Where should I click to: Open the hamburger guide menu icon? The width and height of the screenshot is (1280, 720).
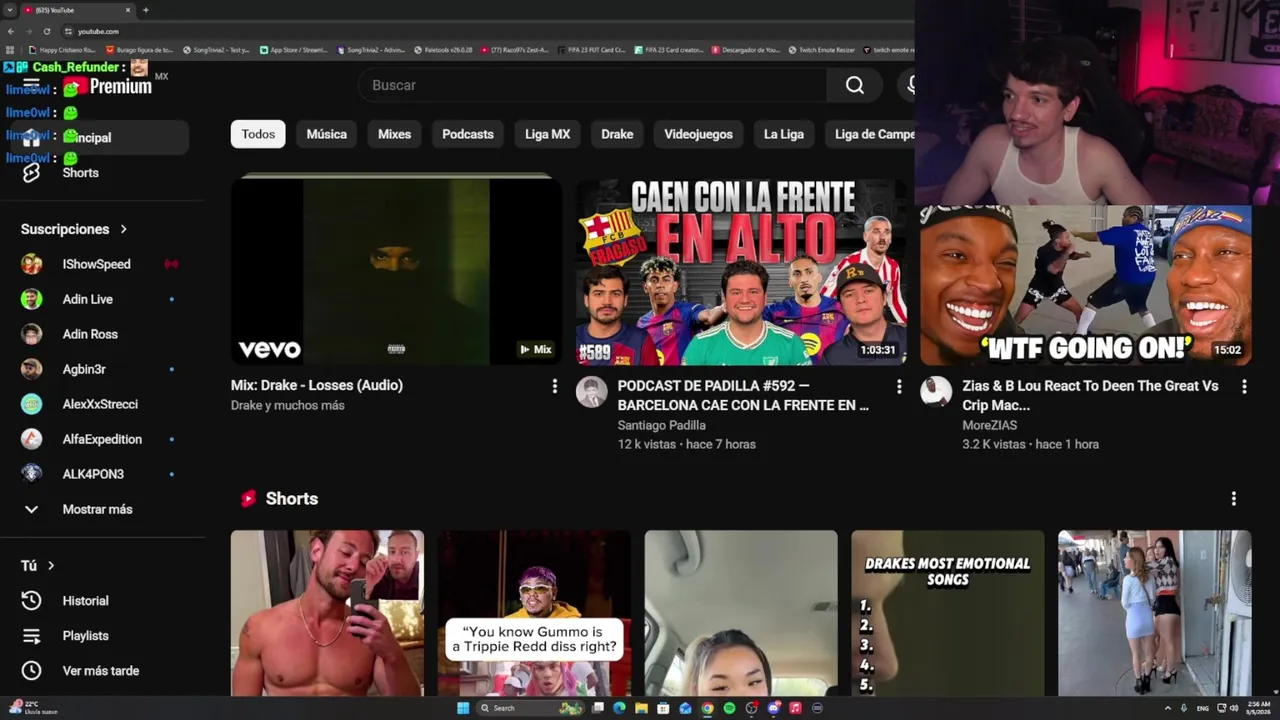click(31, 85)
